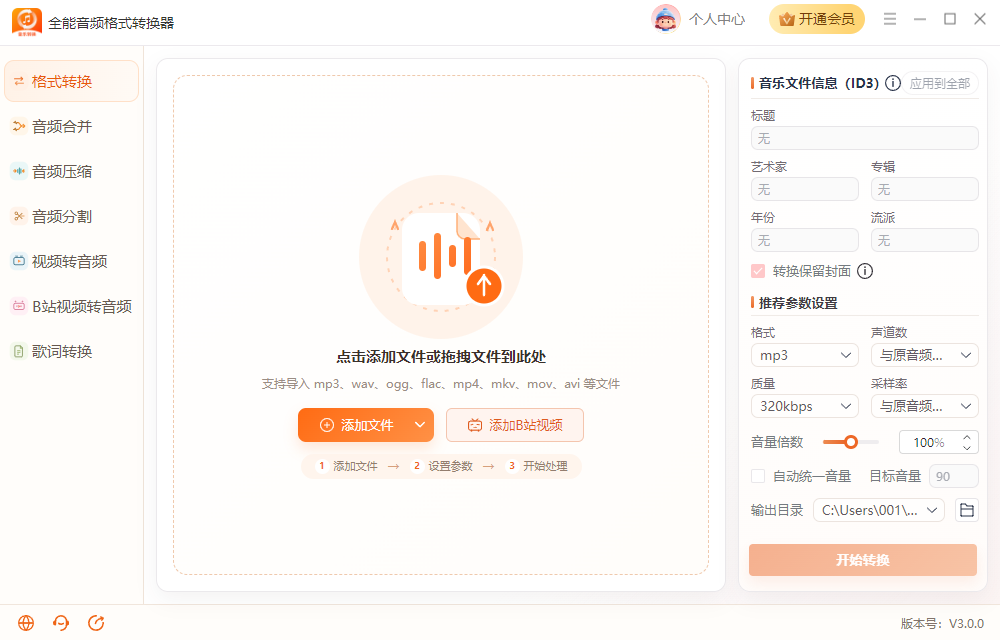Click the 专辑 input field
Screen dimensions: 1000x640
pos(925,189)
